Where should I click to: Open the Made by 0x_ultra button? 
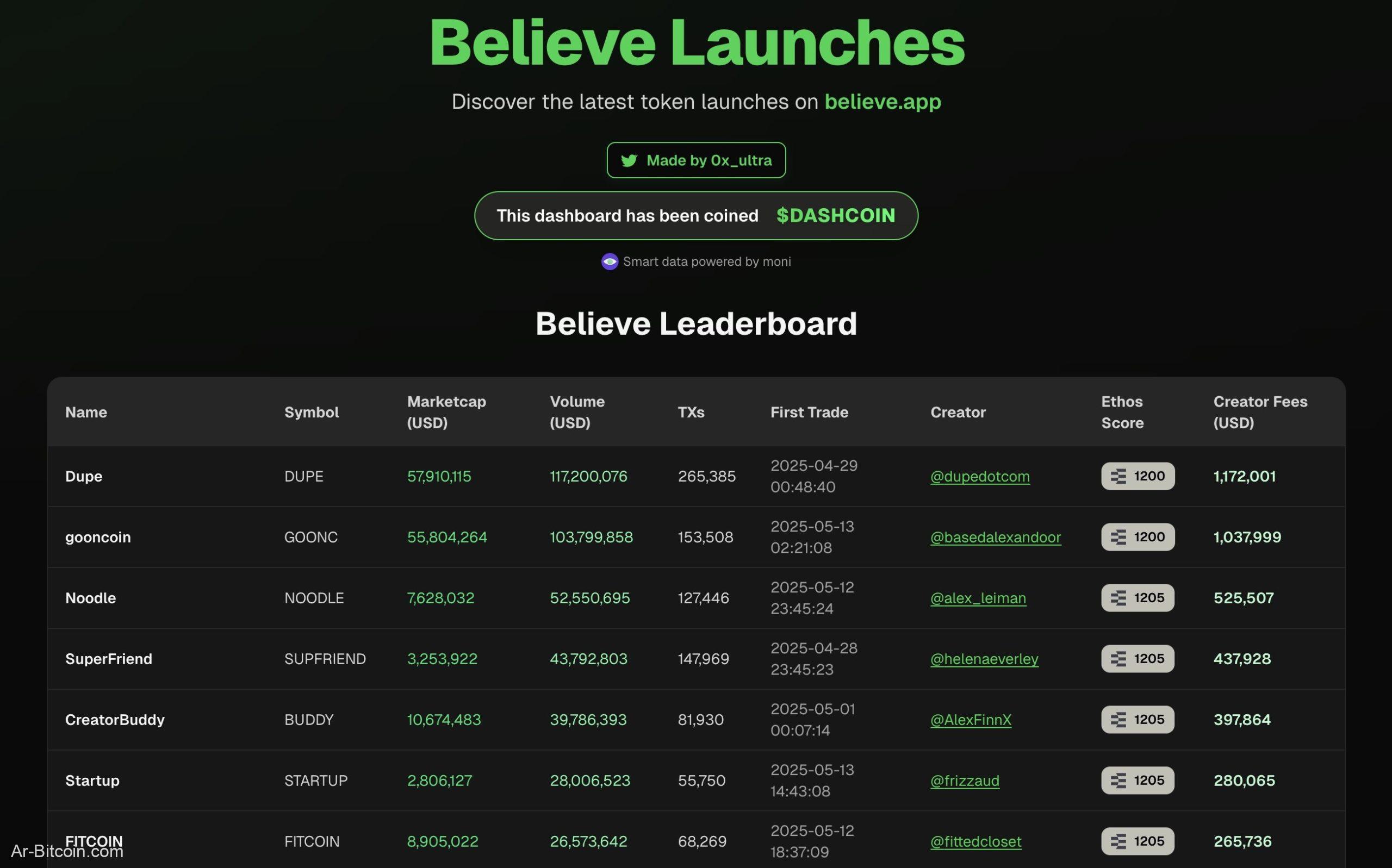696,160
